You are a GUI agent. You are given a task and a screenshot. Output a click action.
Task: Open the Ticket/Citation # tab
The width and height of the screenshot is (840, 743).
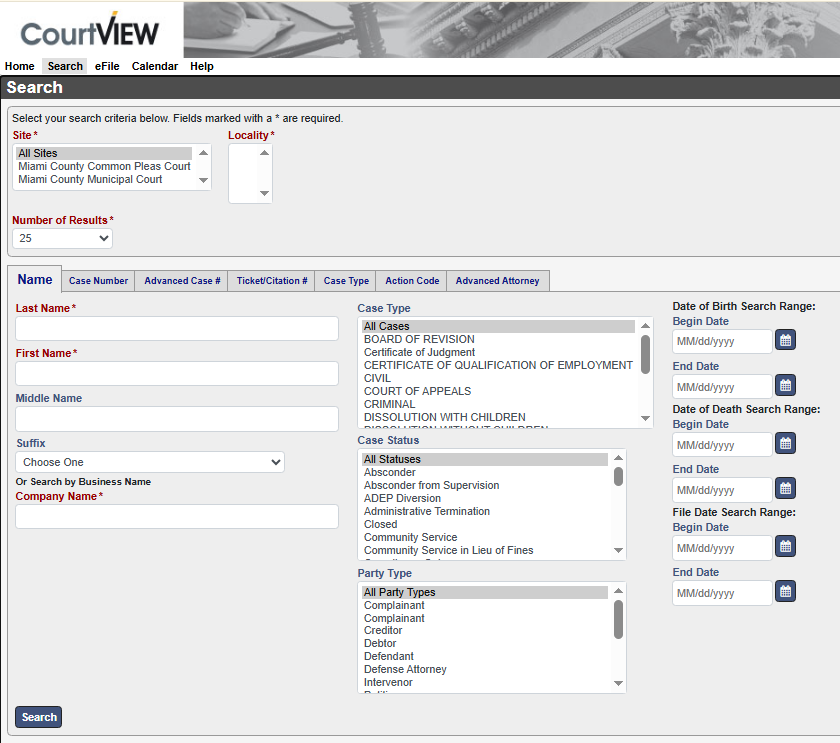(272, 281)
